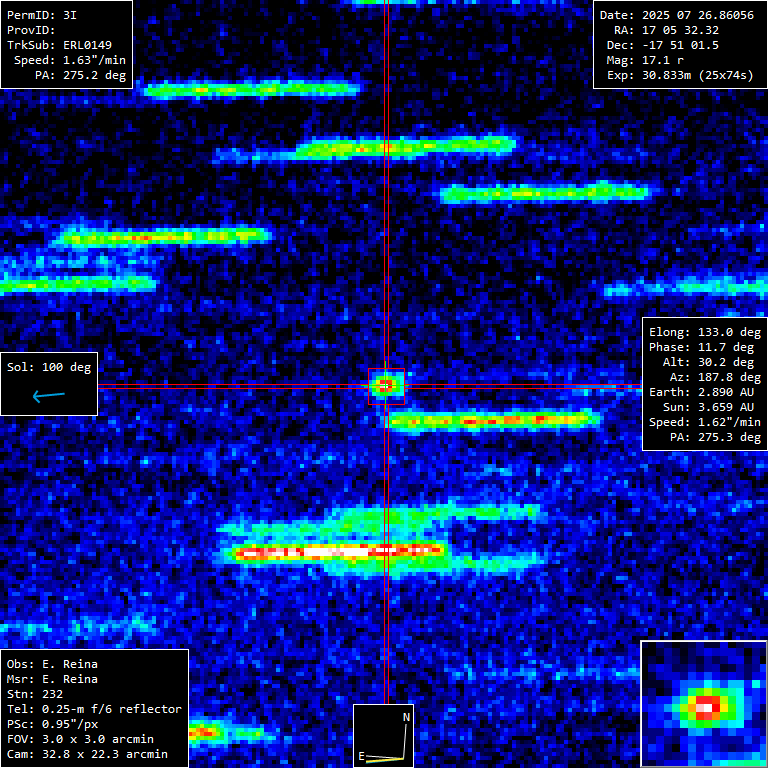Click the 'Alt: 30.2 deg' line

coord(708,362)
